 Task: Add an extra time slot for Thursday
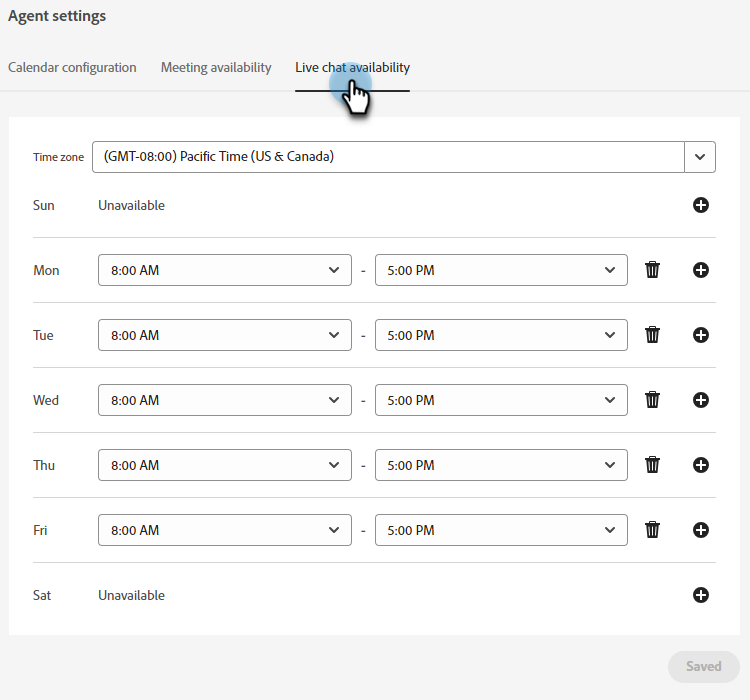pos(701,465)
